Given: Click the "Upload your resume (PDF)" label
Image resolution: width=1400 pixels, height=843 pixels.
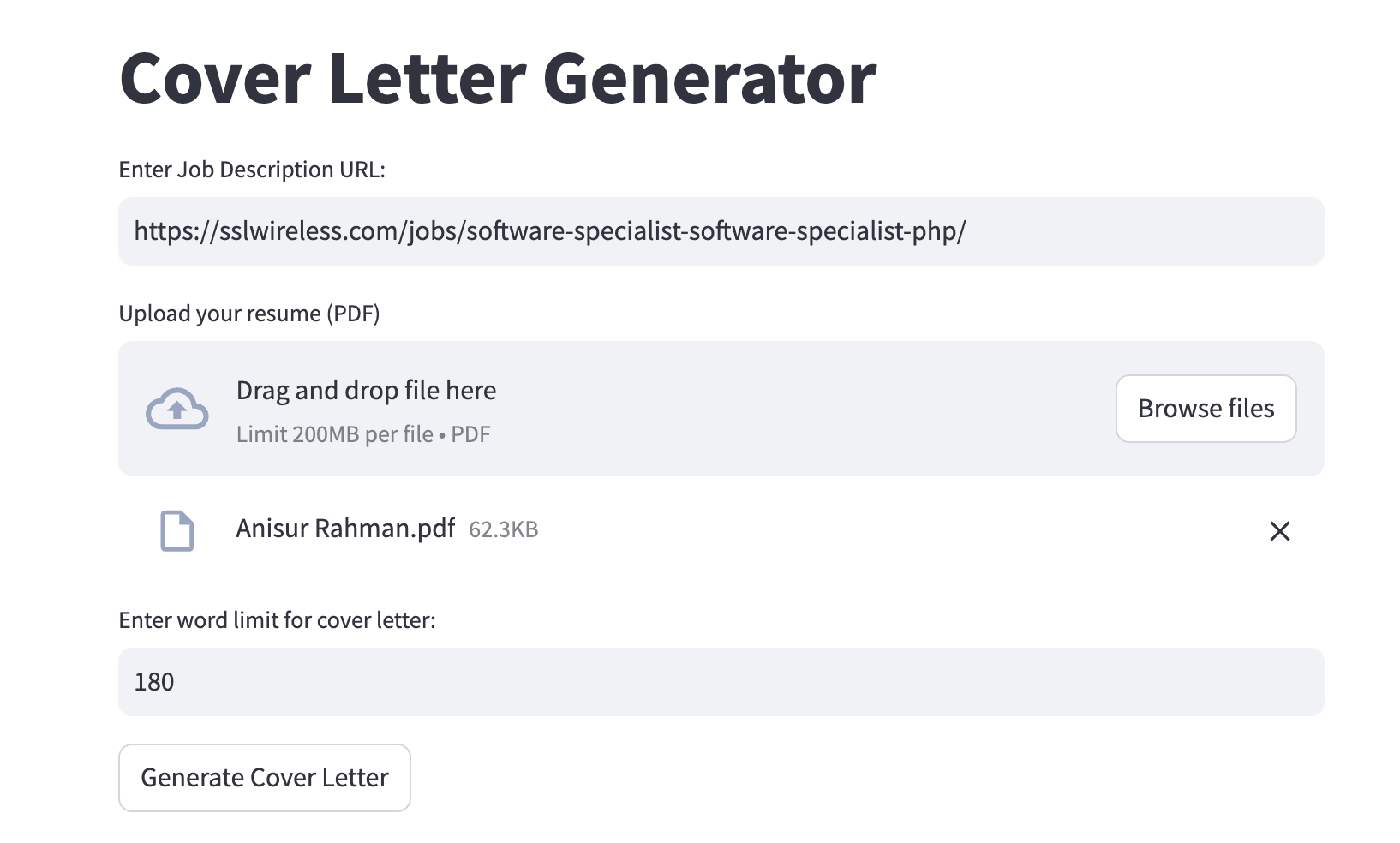Looking at the screenshot, I should 249,314.
